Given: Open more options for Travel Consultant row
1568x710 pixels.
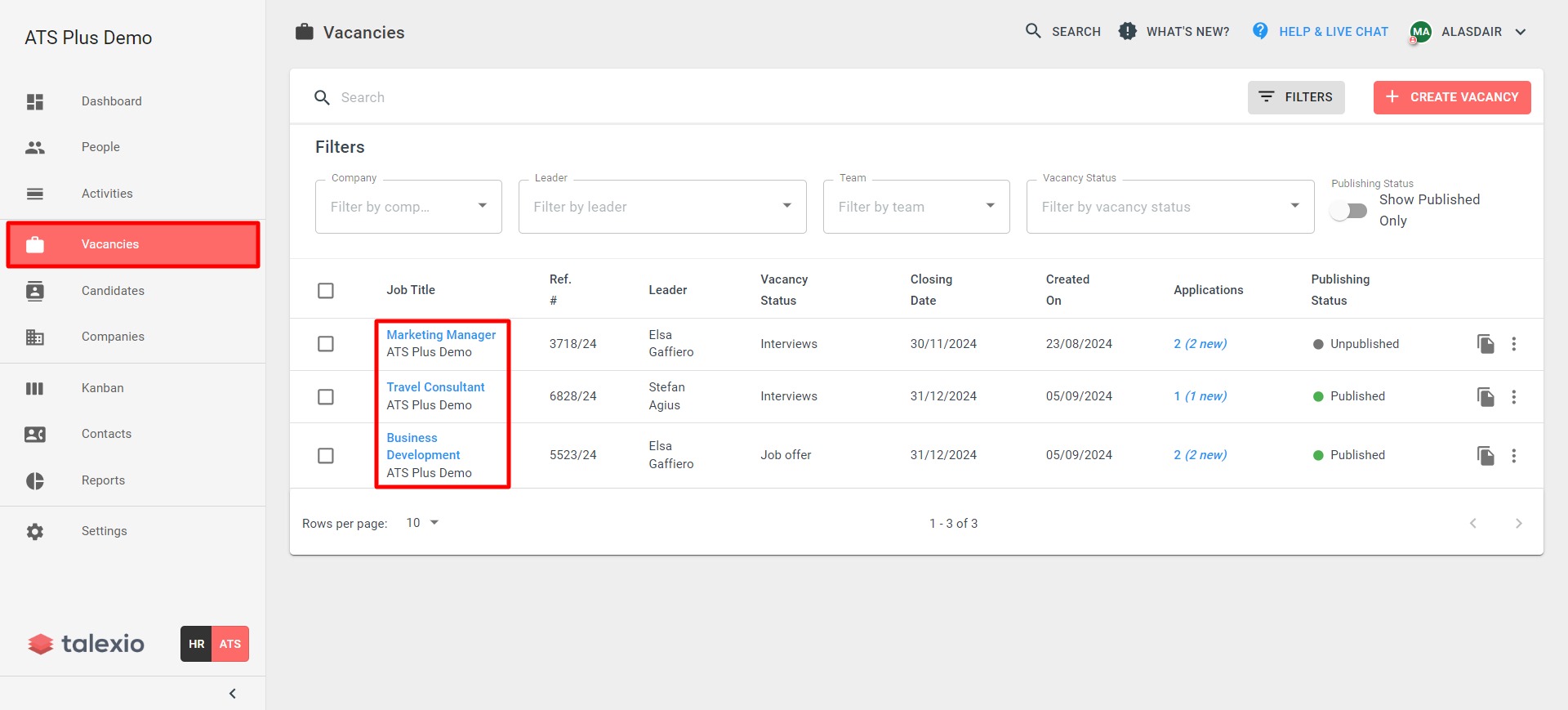Looking at the screenshot, I should point(1513,396).
